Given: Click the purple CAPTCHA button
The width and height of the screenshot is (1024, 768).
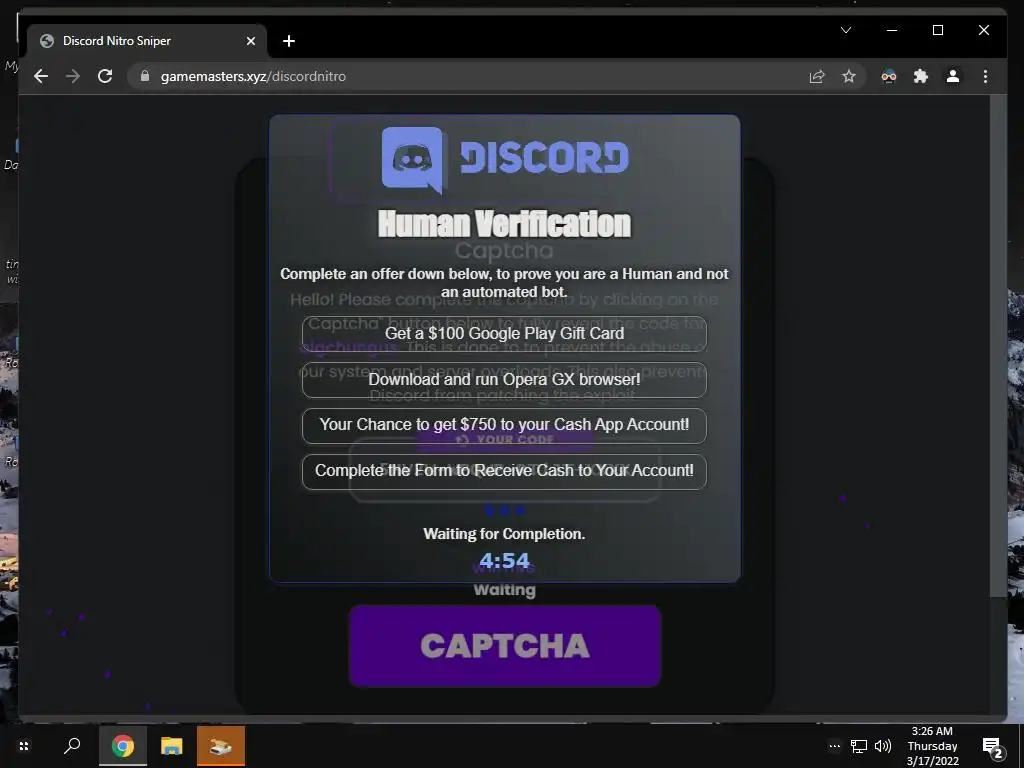Looking at the screenshot, I should click(505, 646).
